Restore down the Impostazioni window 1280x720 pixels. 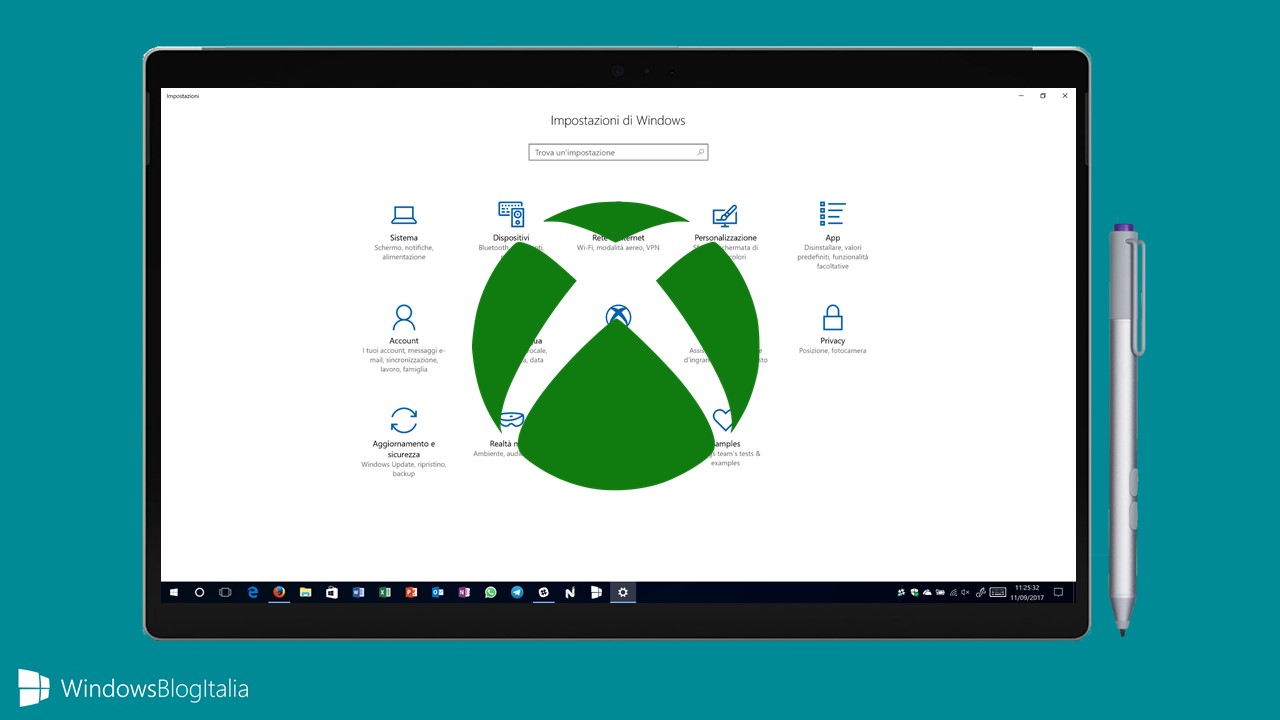point(1043,96)
